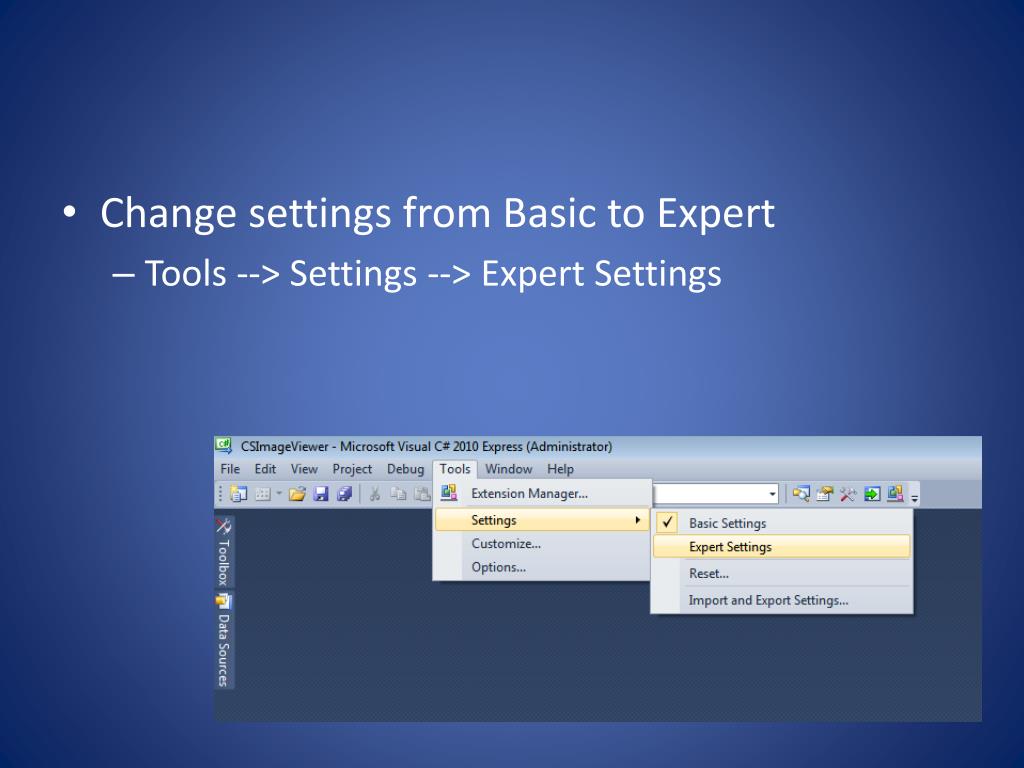Screen dimensions: 1024x768
Task: Open the Add New Item dropdown arrow
Action: (279, 493)
